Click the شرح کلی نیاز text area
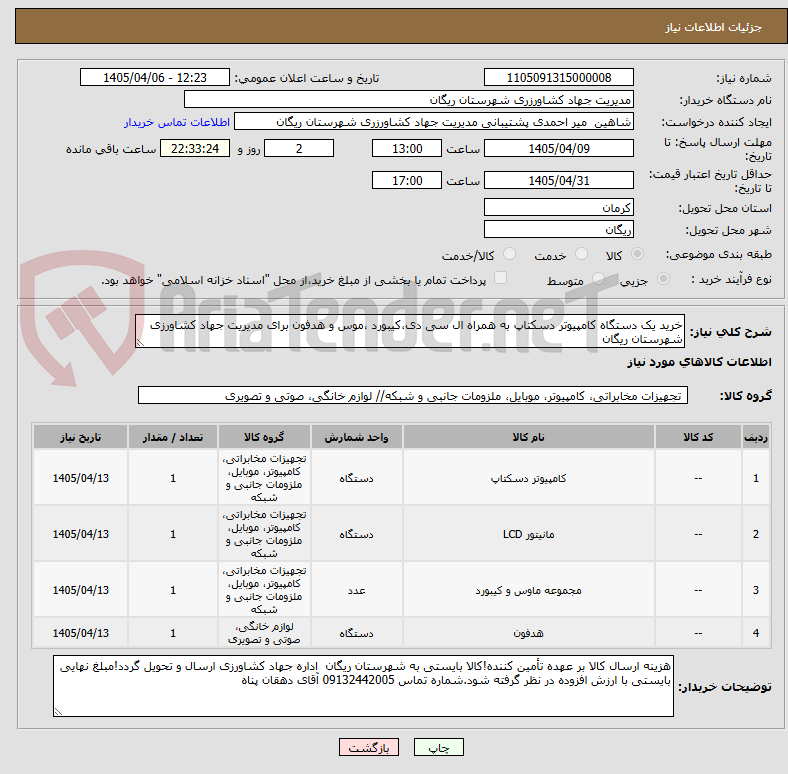788x774 pixels. pos(410,331)
